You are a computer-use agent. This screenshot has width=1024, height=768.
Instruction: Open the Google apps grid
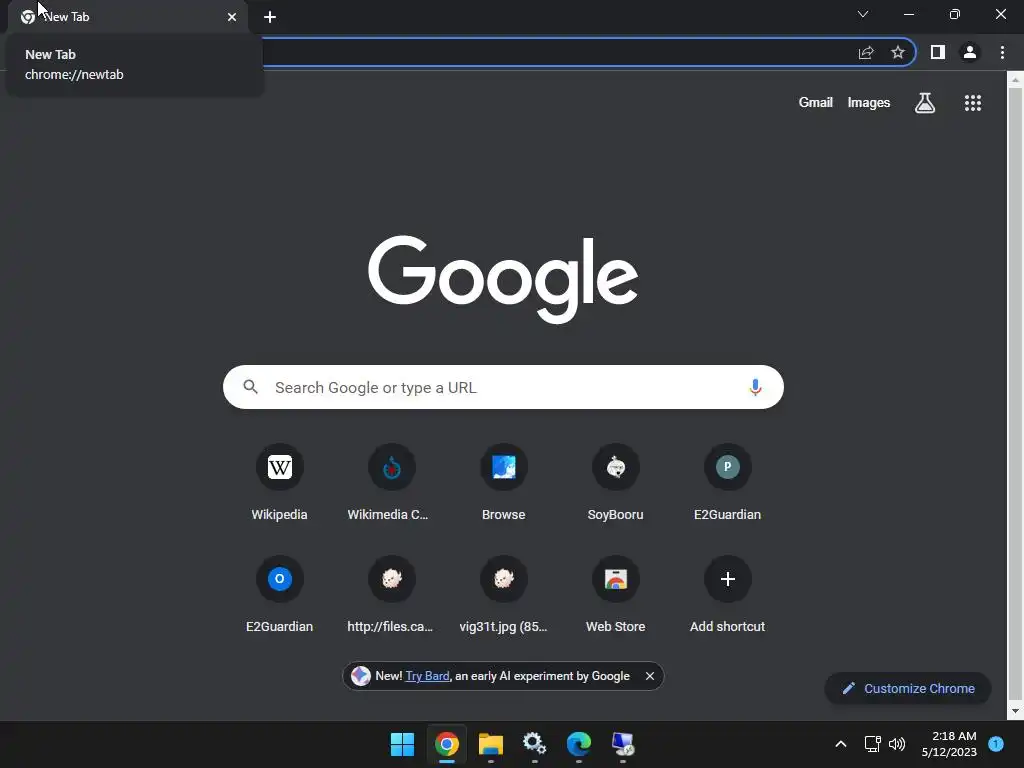972,103
